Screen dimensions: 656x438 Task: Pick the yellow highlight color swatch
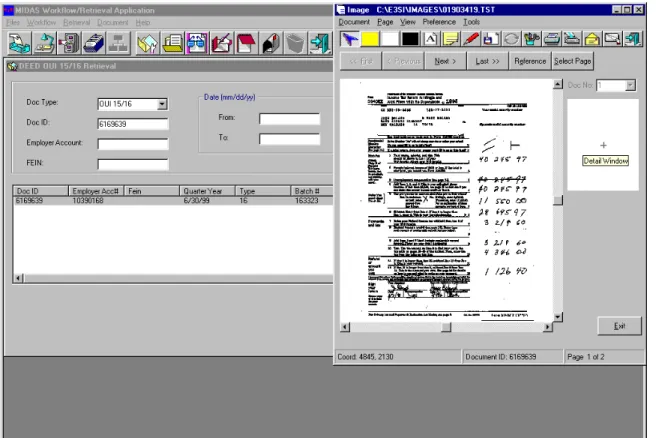click(370, 39)
